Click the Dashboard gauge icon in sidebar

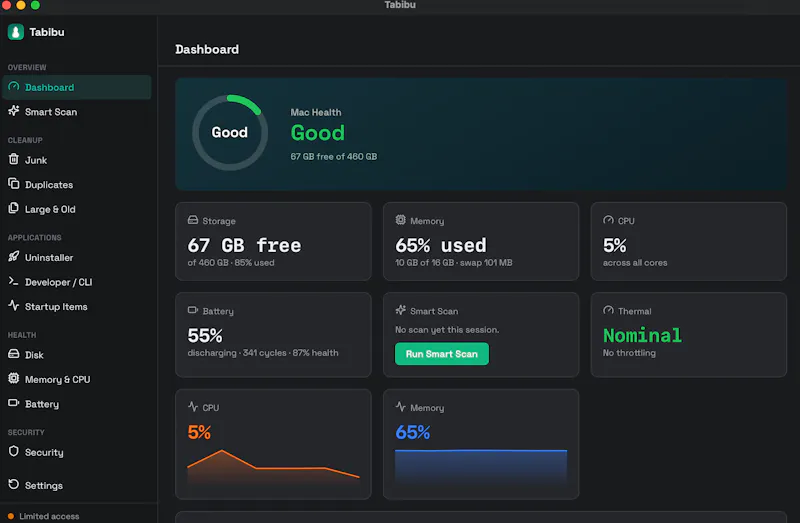pos(14,87)
